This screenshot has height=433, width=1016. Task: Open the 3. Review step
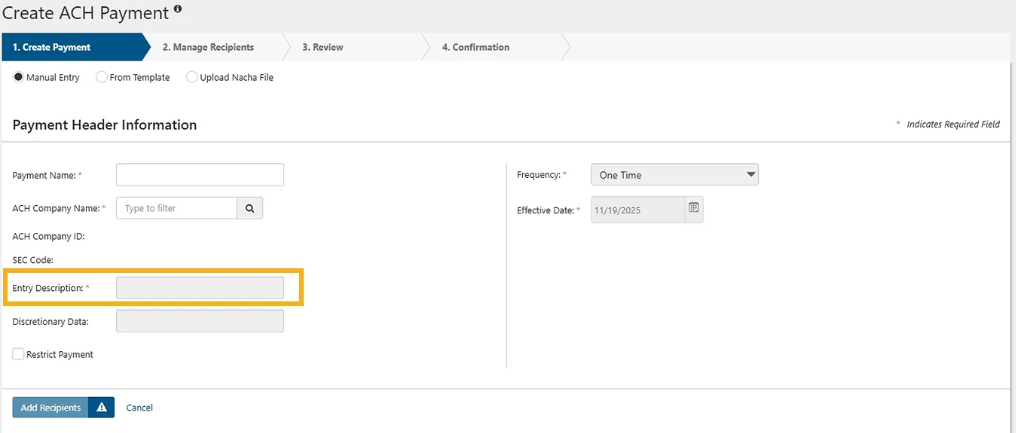[x=323, y=47]
